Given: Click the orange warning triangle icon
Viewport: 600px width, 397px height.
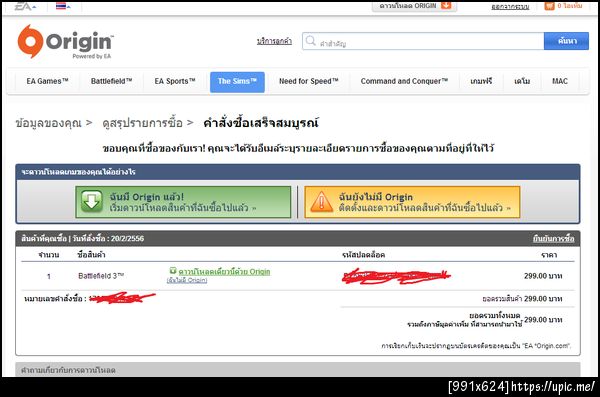Looking at the screenshot, I should click(x=321, y=202).
